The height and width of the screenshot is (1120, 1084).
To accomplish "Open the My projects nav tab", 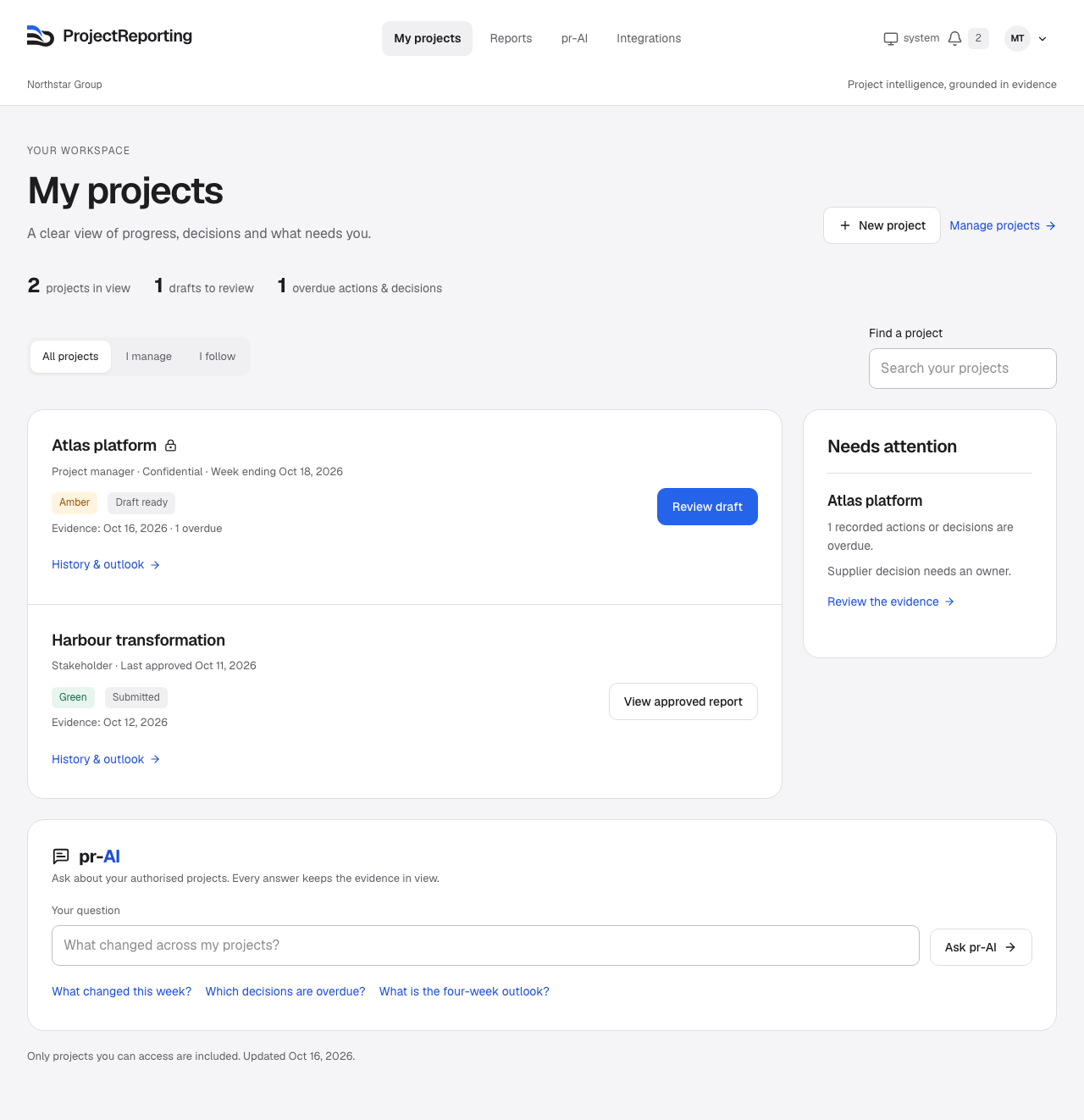I will coord(428,38).
